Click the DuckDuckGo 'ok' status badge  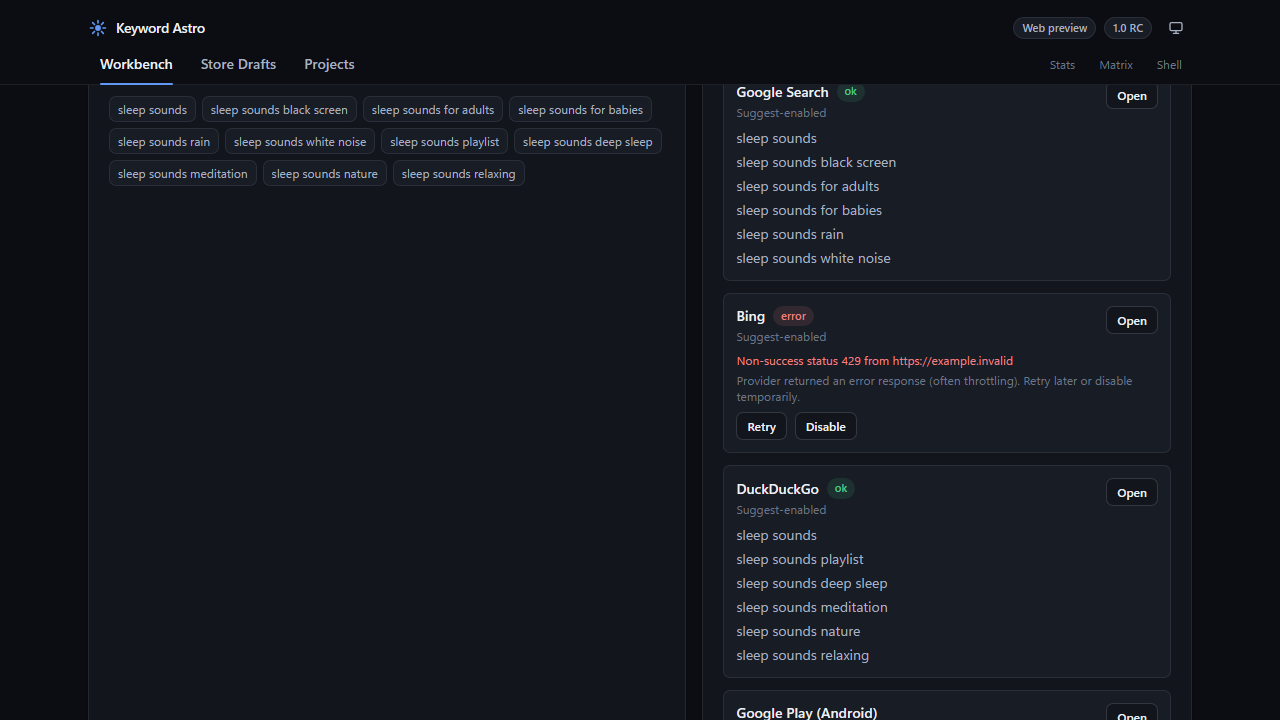(x=841, y=489)
